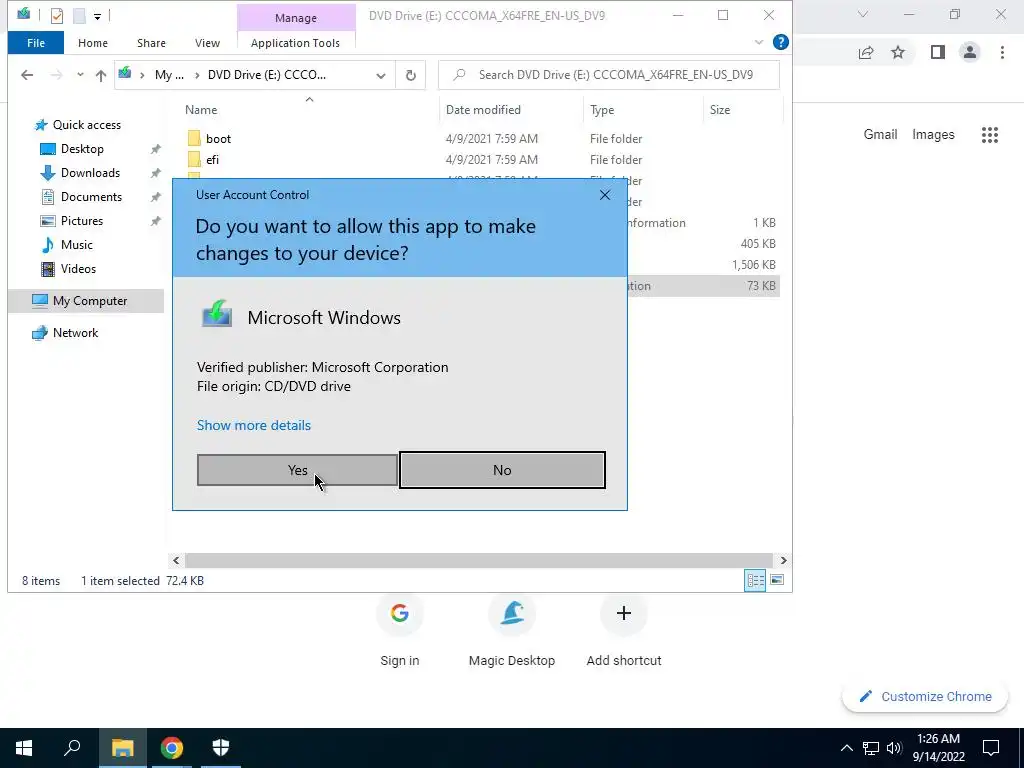The height and width of the screenshot is (768, 1024).
Task: Open Google apps grid in Chrome
Action: click(x=989, y=135)
